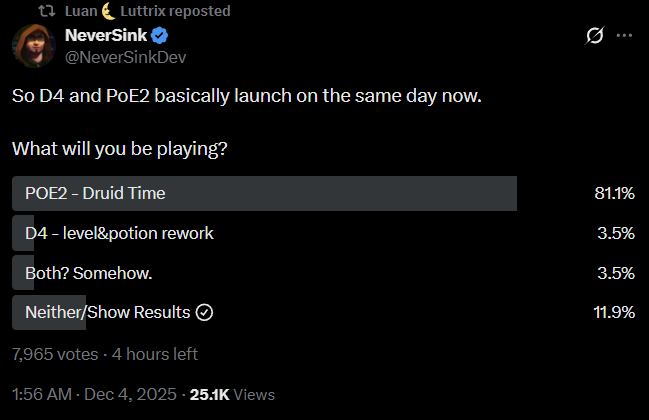649x420 pixels.
Task: Click the NeverSink display name
Action: coord(105,37)
